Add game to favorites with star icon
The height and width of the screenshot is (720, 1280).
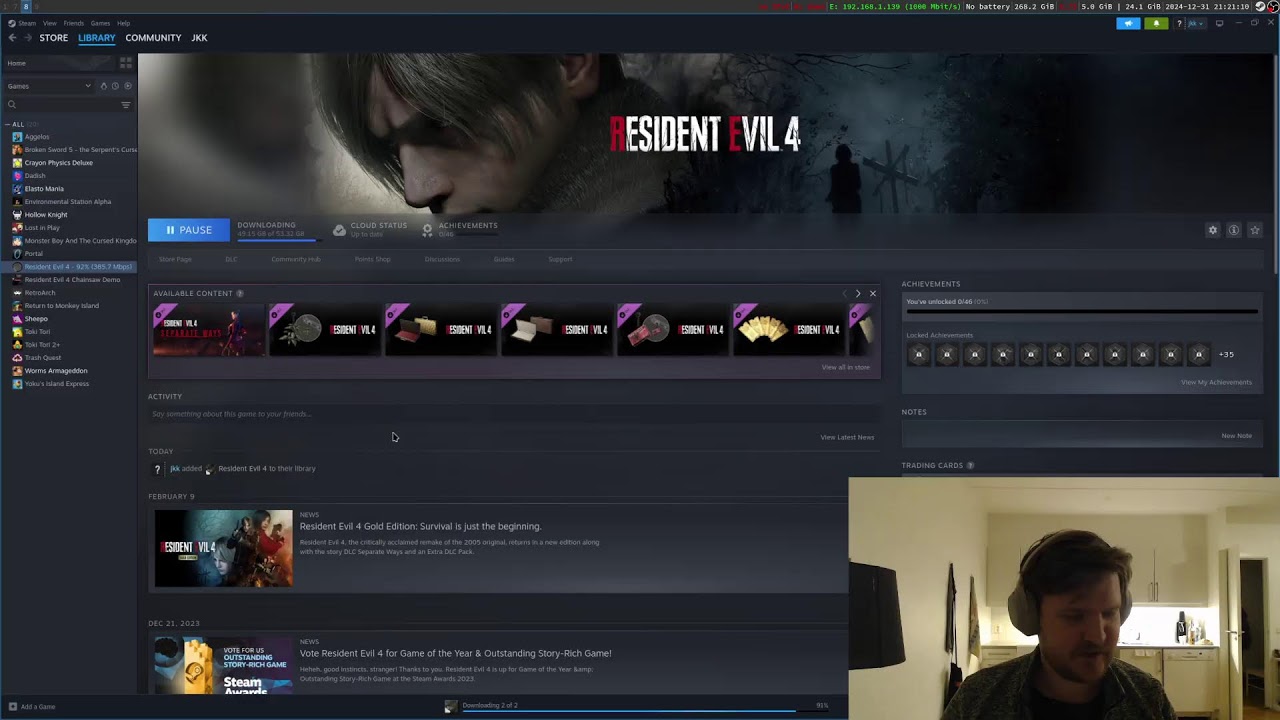tap(1255, 230)
